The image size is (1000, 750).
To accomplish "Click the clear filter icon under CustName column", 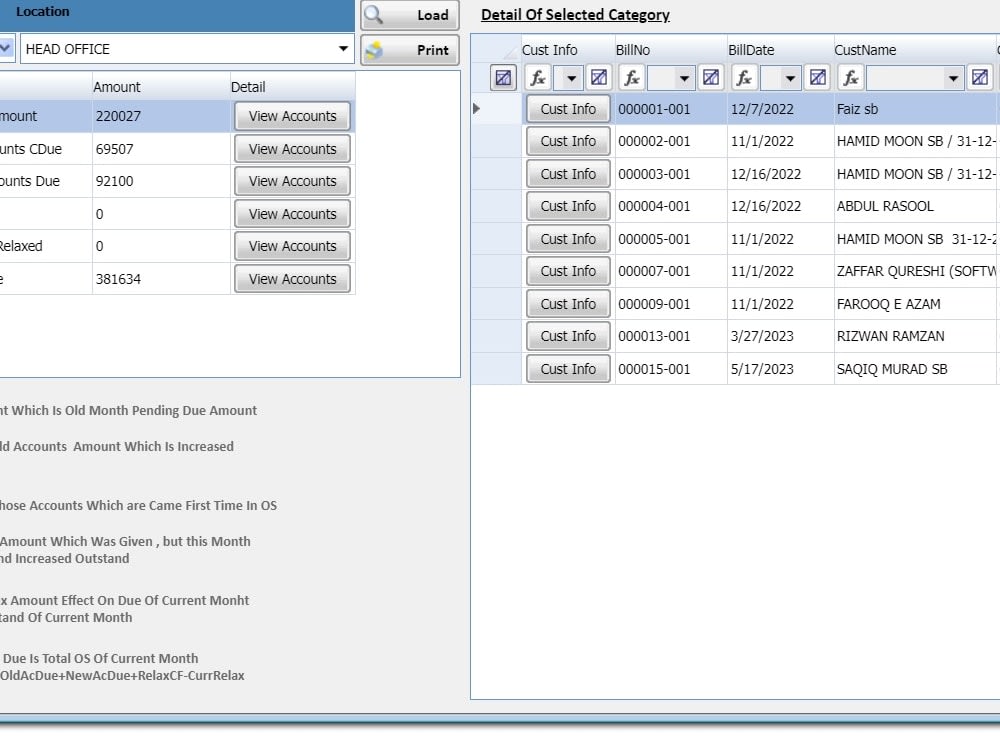I will (980, 78).
